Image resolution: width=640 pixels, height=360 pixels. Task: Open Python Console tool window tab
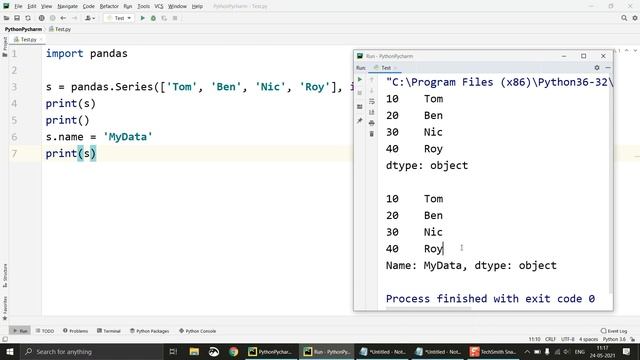coord(198,331)
